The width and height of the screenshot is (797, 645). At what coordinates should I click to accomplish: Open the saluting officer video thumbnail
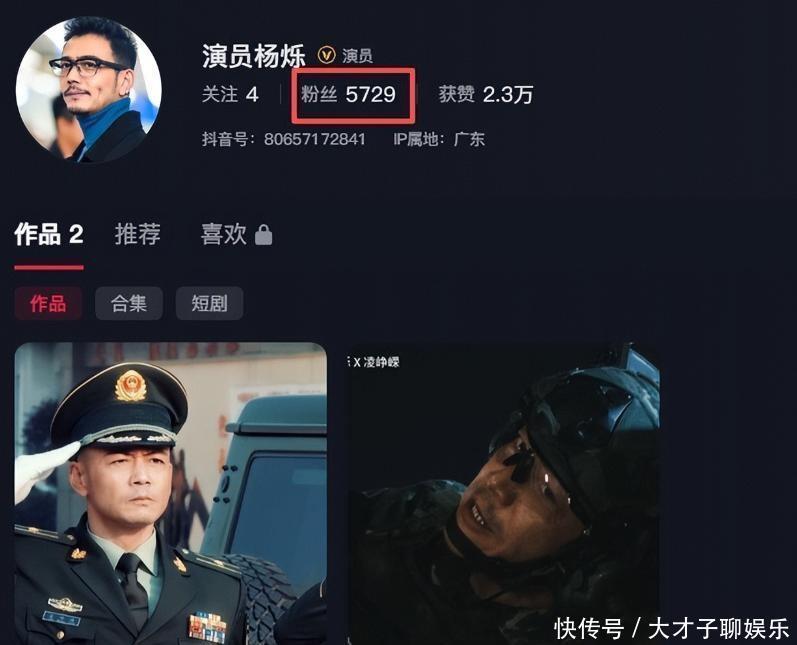[x=170, y=494]
